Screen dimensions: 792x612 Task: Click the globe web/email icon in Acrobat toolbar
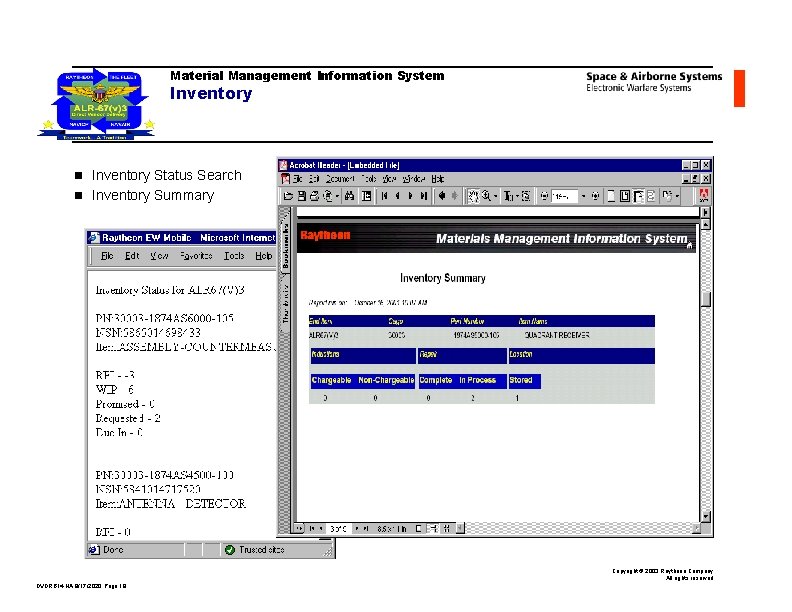point(328,196)
